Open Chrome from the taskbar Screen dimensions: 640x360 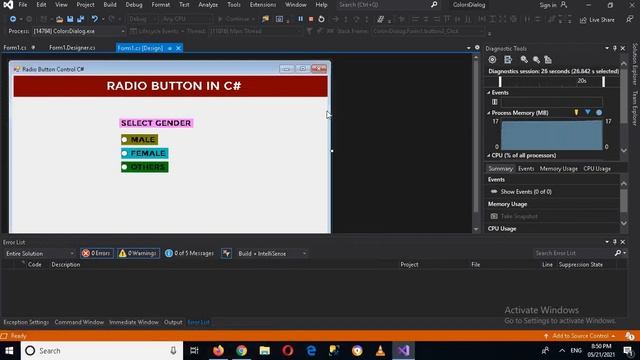coord(242,351)
